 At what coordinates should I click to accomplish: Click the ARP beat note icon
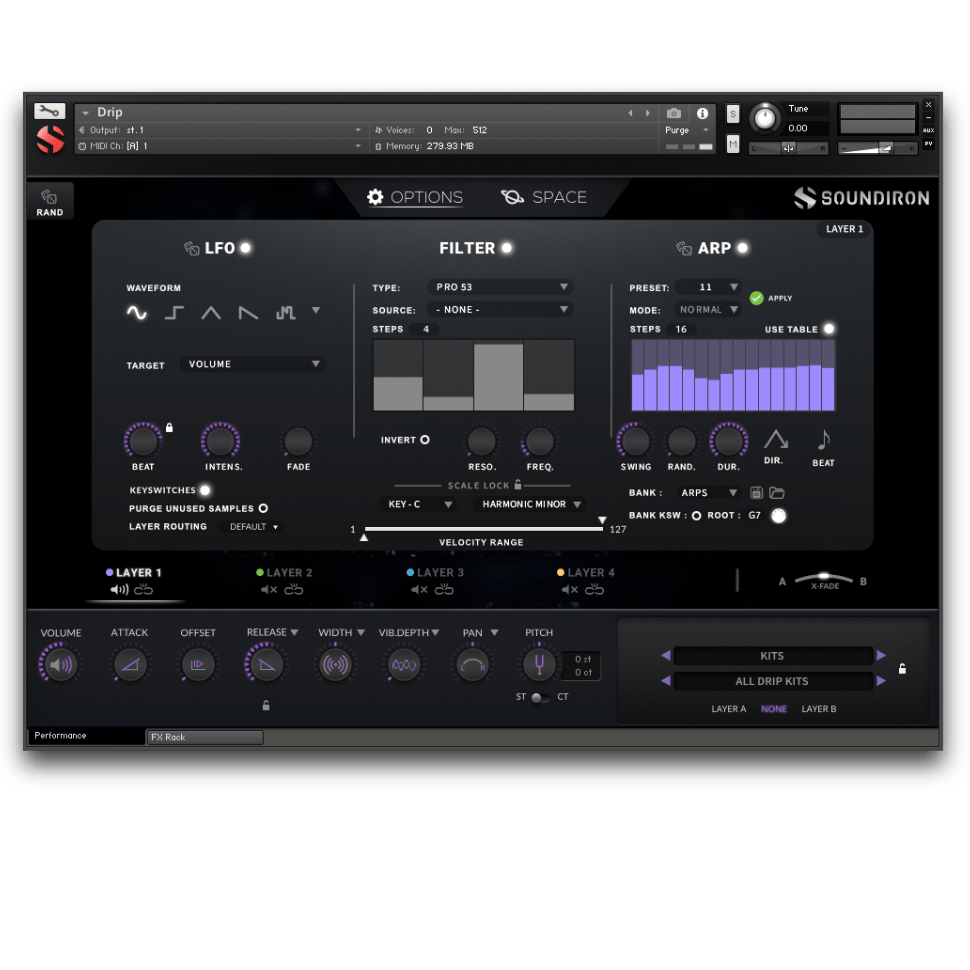click(x=823, y=439)
